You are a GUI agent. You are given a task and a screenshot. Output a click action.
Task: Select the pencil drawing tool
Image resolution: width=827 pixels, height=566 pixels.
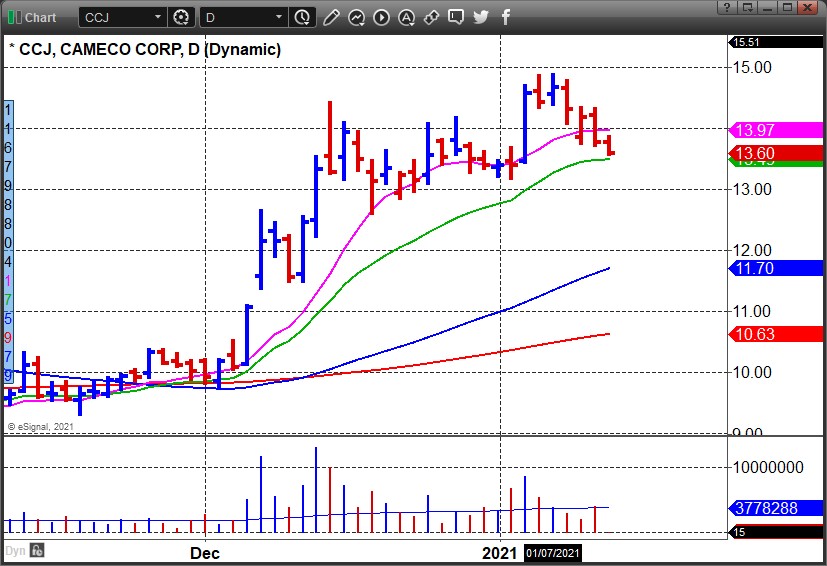[331, 17]
